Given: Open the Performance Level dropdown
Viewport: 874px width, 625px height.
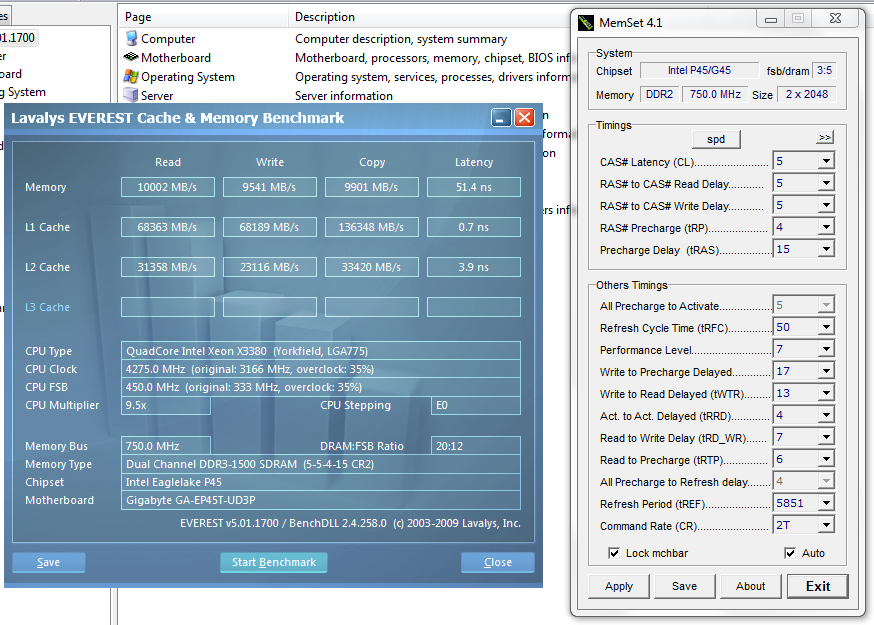Looking at the screenshot, I should [x=826, y=349].
